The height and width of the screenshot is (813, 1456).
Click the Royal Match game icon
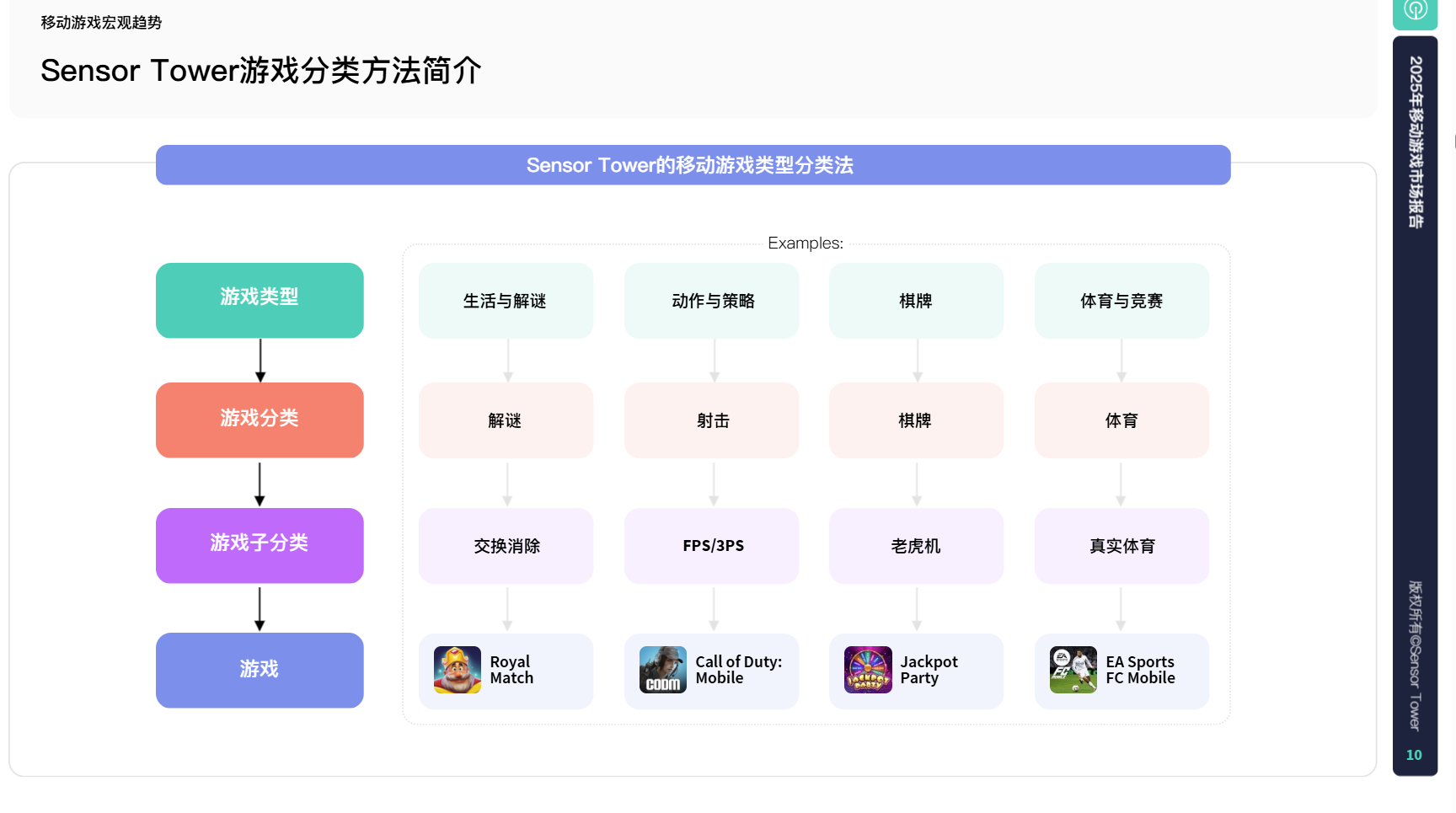point(457,670)
